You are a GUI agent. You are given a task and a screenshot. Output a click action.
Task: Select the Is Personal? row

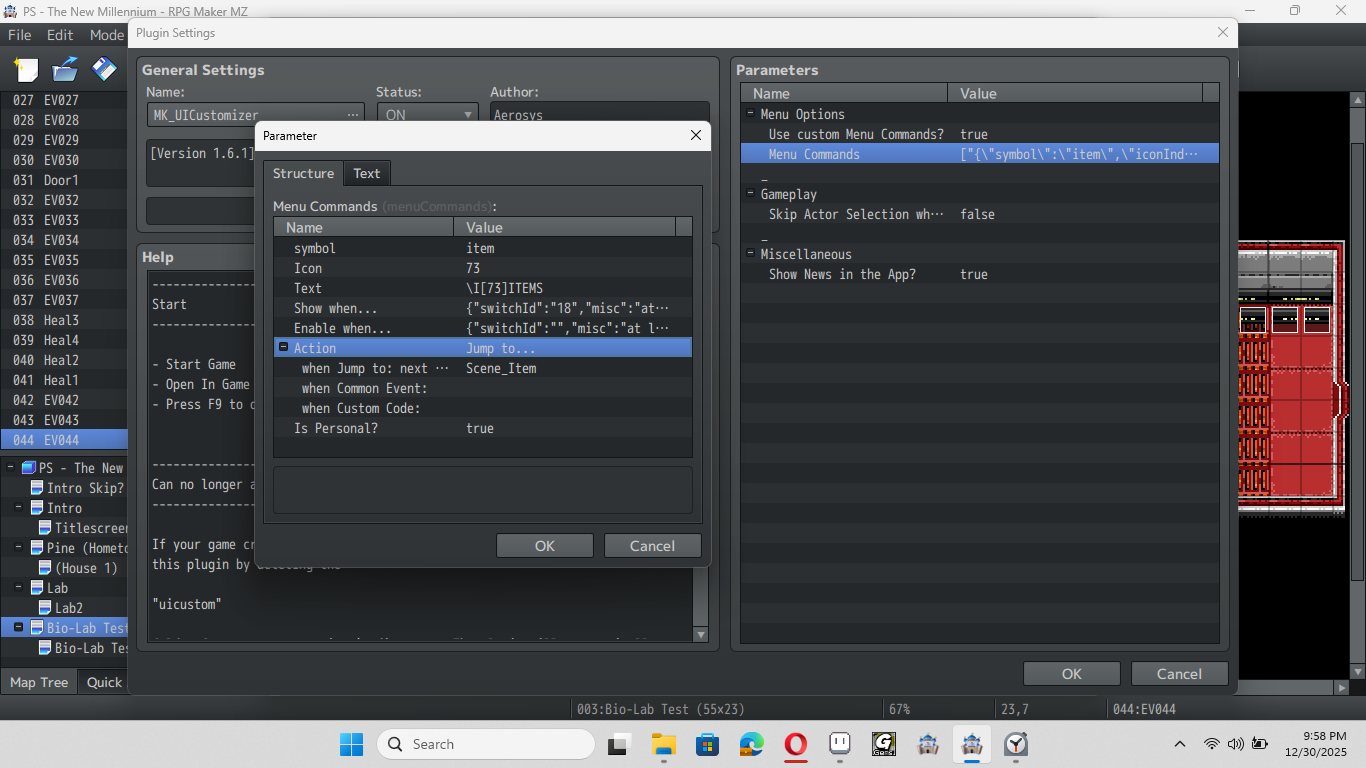pyautogui.click(x=483, y=428)
